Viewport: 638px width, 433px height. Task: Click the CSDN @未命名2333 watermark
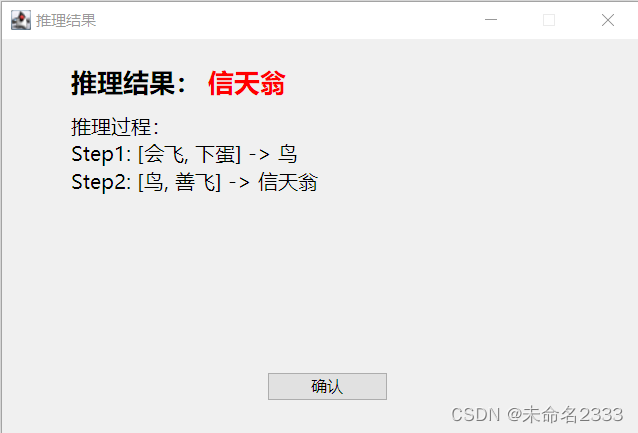pyautogui.click(x=537, y=415)
